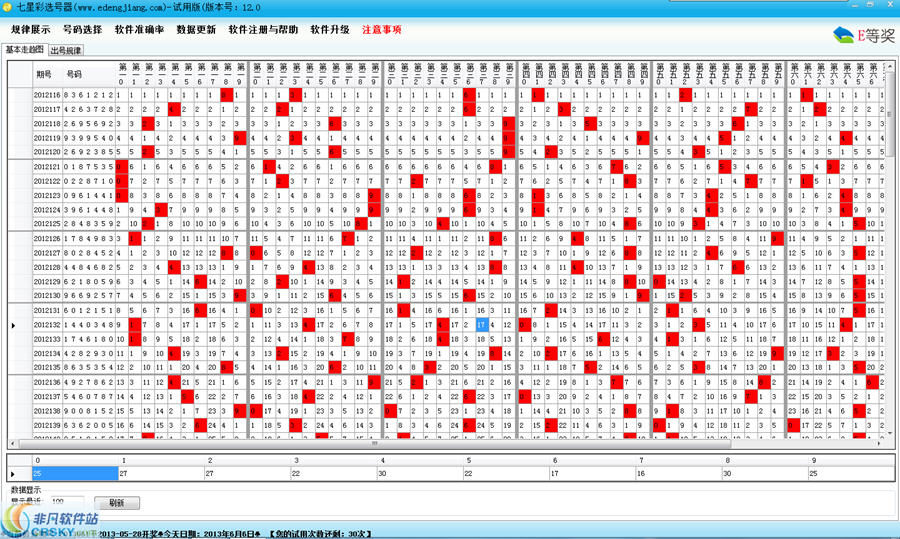Click the down arrow of the vertical scrollbar
The image size is (900, 539).
pyautogui.click(x=890, y=433)
